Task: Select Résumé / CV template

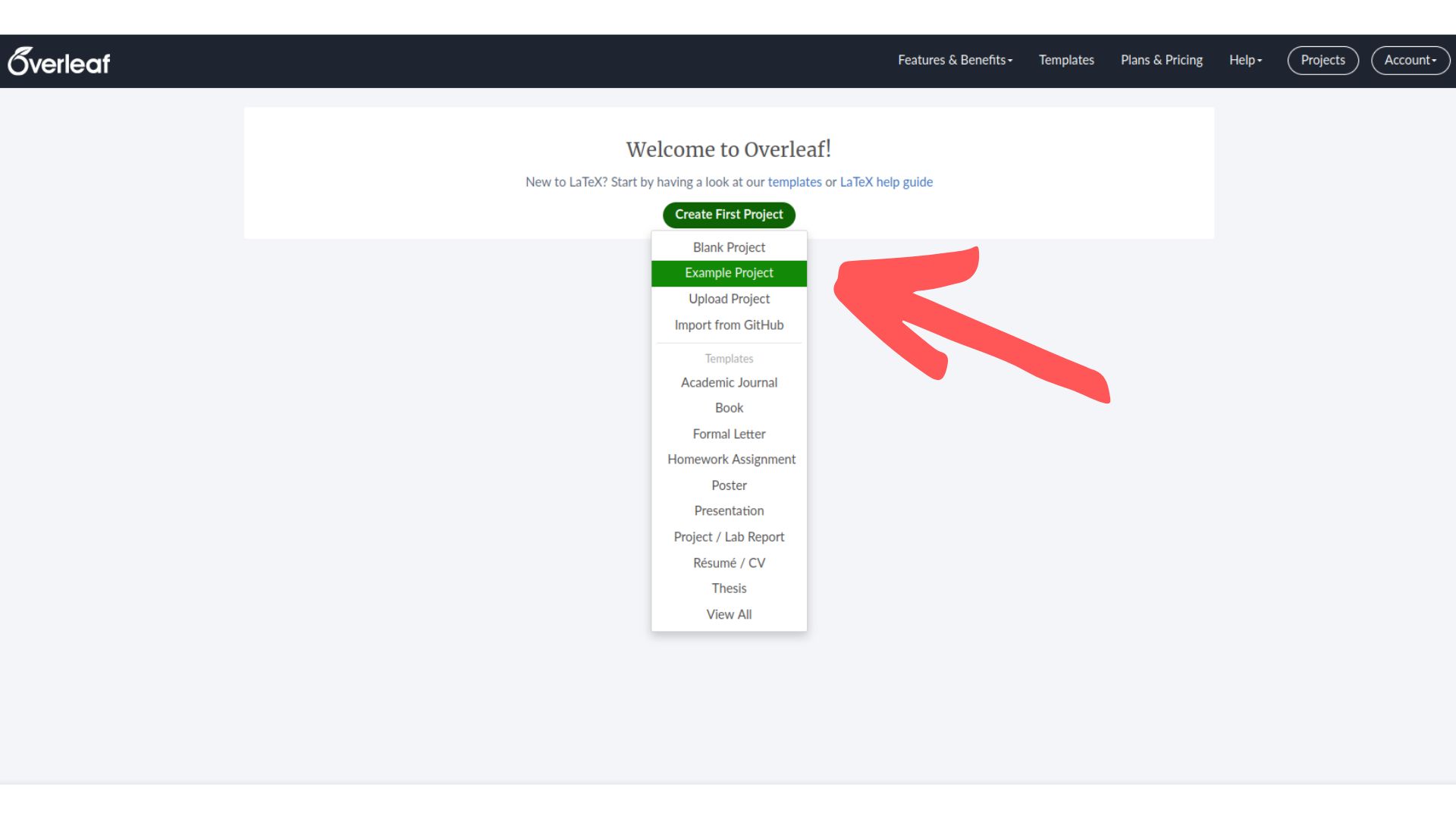Action: (x=729, y=562)
